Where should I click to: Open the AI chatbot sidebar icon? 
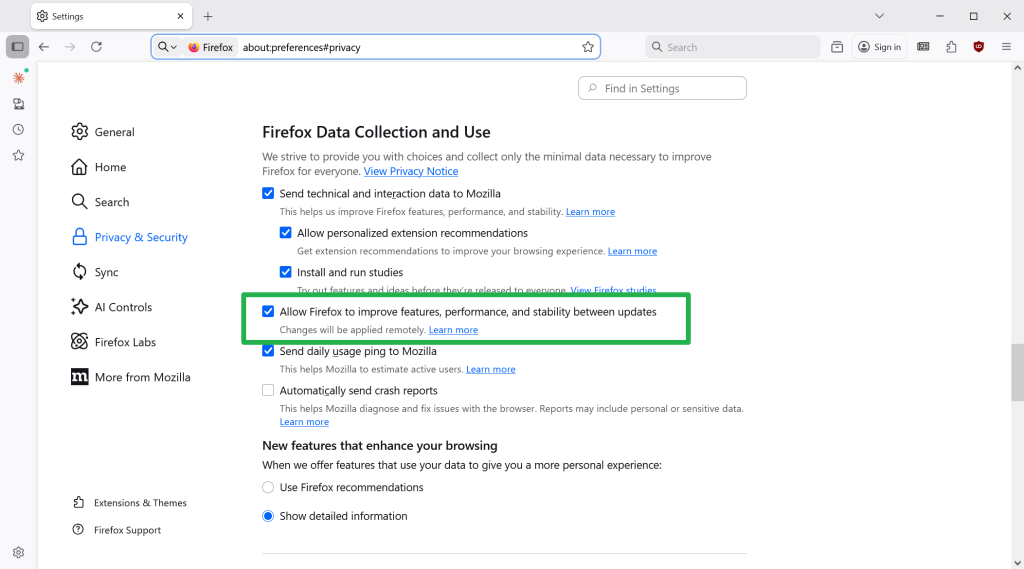[x=18, y=78]
